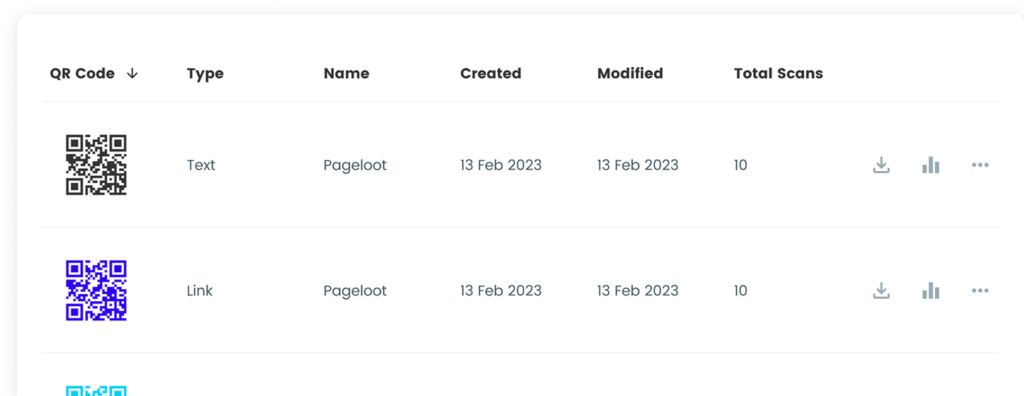This screenshot has height=396, width=1024.
Task: Click the Text type label
Action: [x=201, y=165]
